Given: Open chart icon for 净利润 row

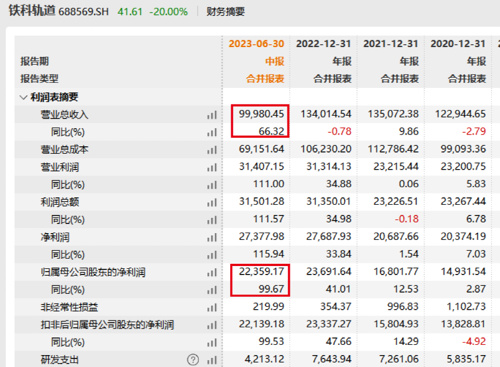Looking at the screenshot, I should [x=212, y=238].
